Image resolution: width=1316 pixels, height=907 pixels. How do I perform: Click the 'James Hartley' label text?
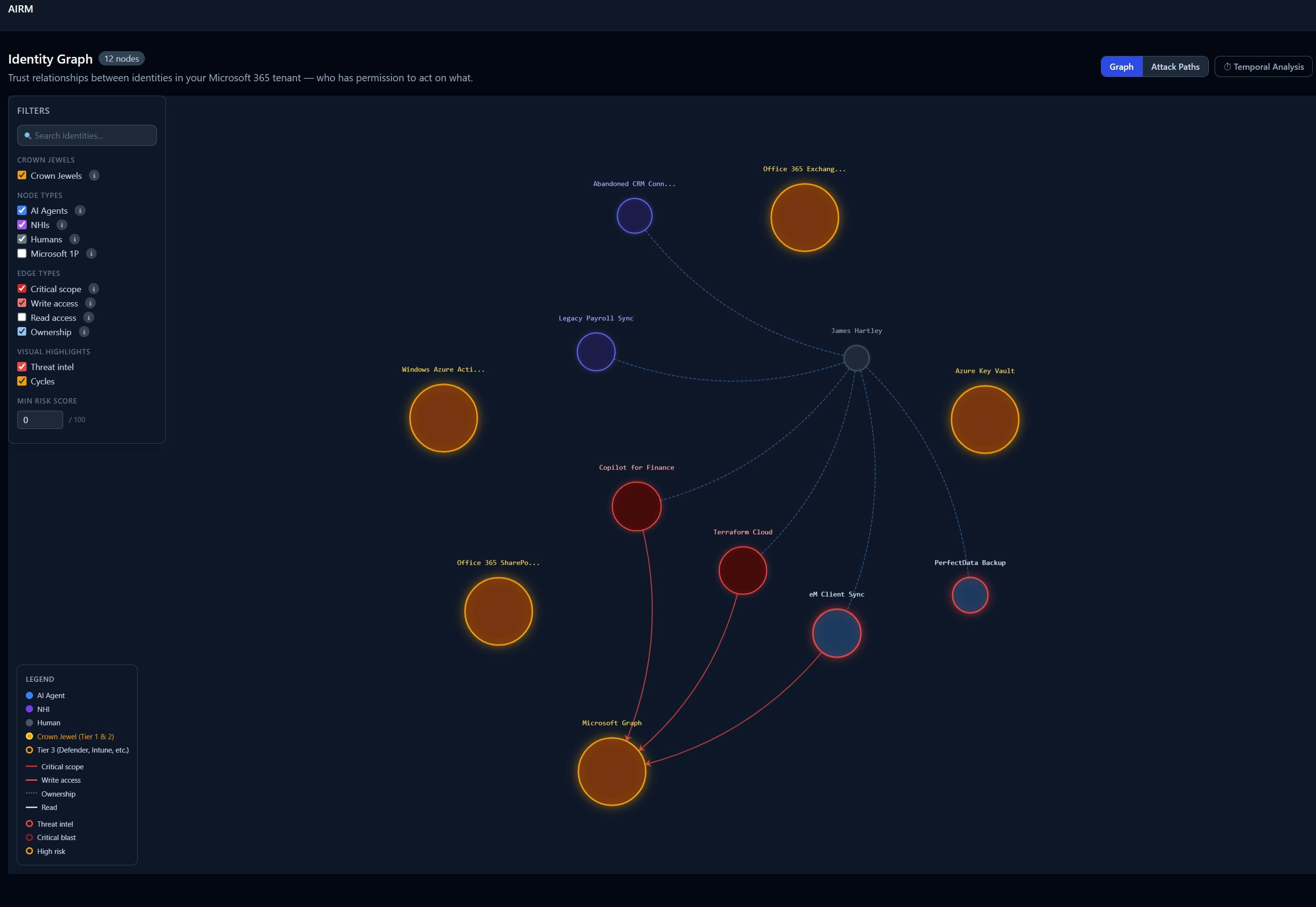[x=856, y=331]
